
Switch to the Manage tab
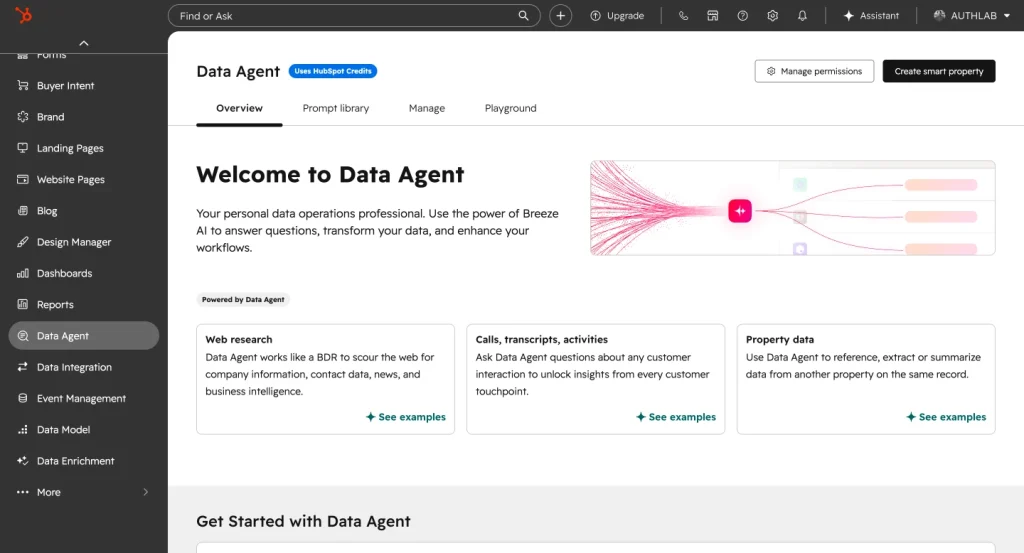[x=426, y=108]
